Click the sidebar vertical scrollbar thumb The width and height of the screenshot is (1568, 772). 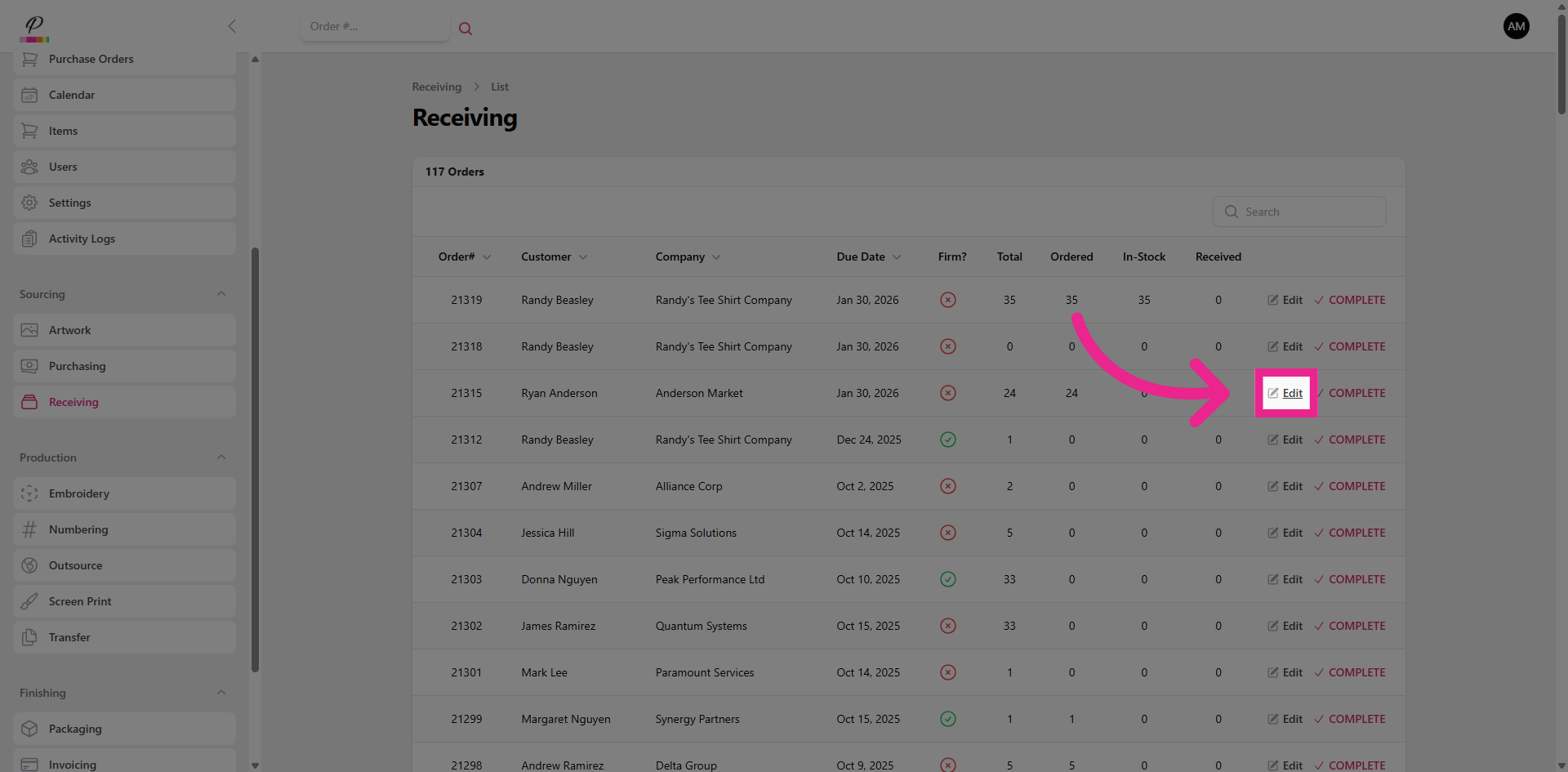pos(255,457)
